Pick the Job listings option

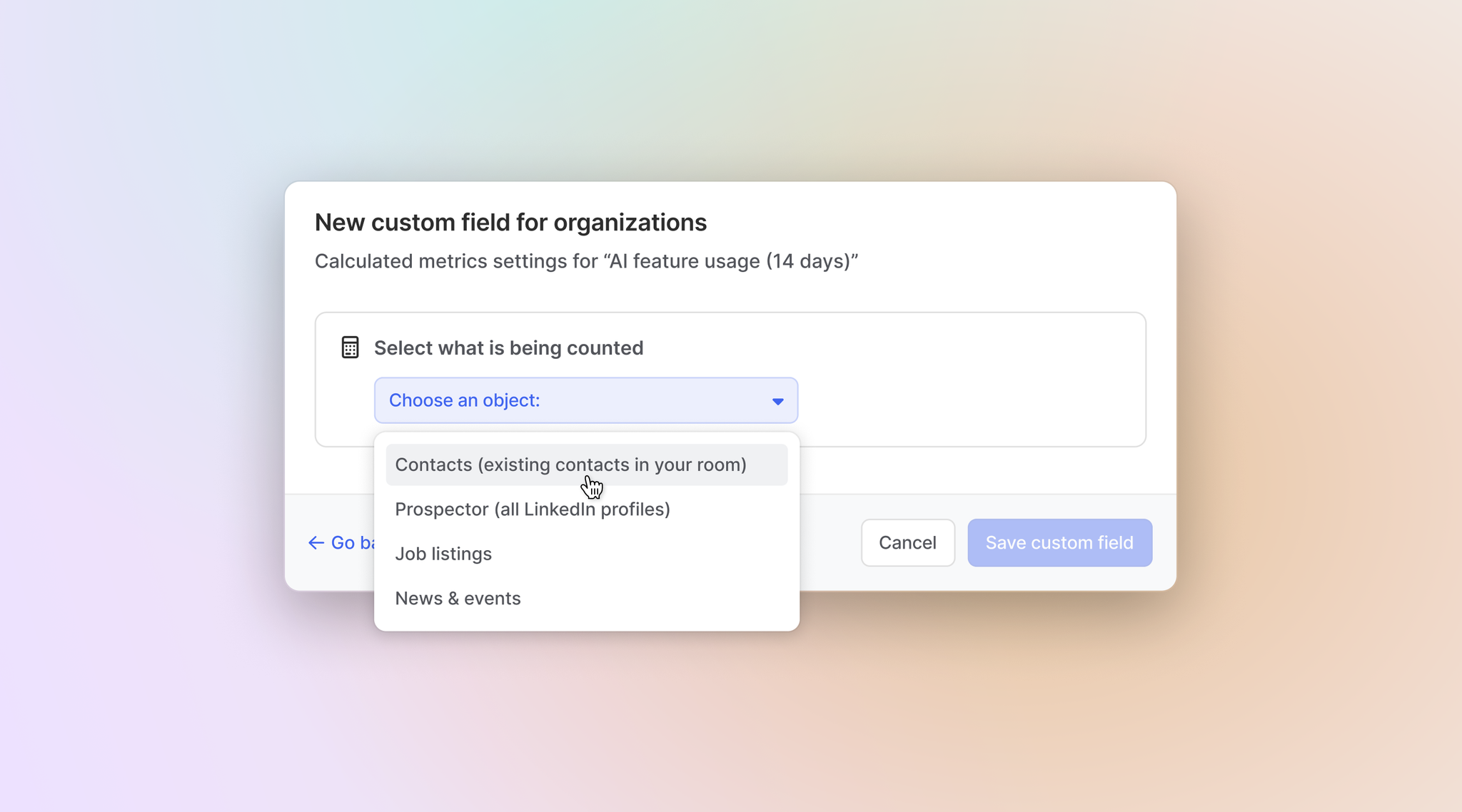[x=443, y=554]
